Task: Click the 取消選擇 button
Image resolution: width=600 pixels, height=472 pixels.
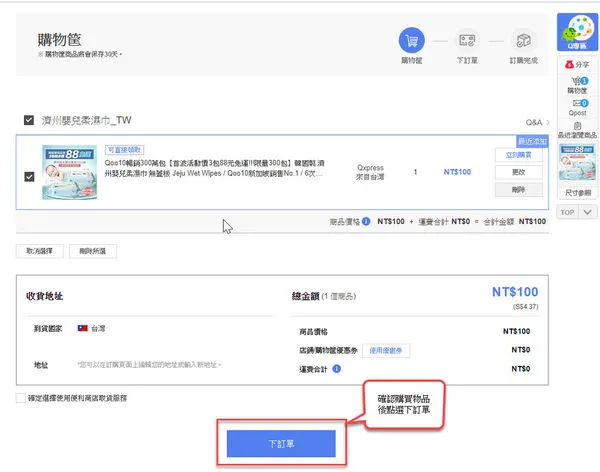Action: pyautogui.click(x=40, y=251)
